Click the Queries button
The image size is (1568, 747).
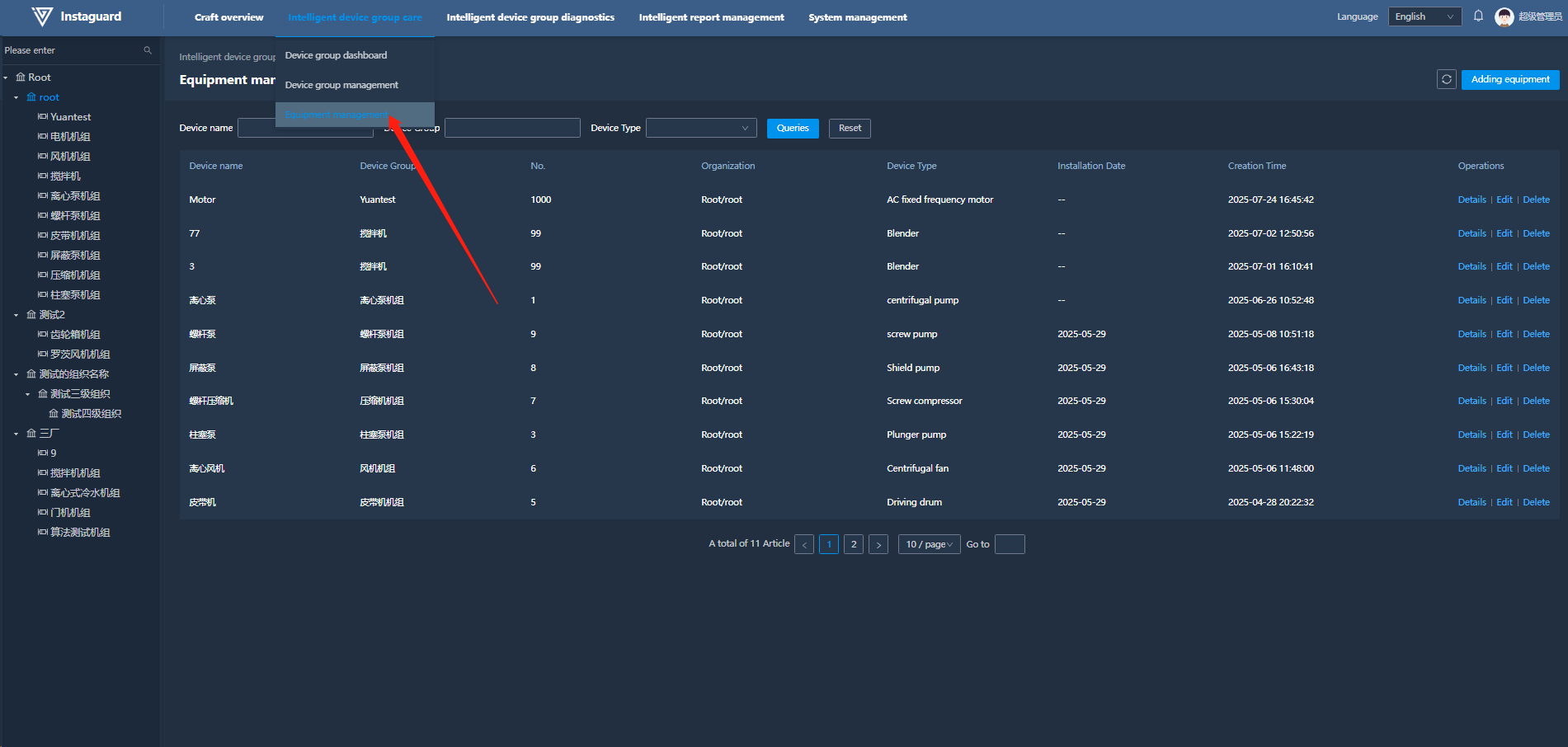click(x=793, y=128)
